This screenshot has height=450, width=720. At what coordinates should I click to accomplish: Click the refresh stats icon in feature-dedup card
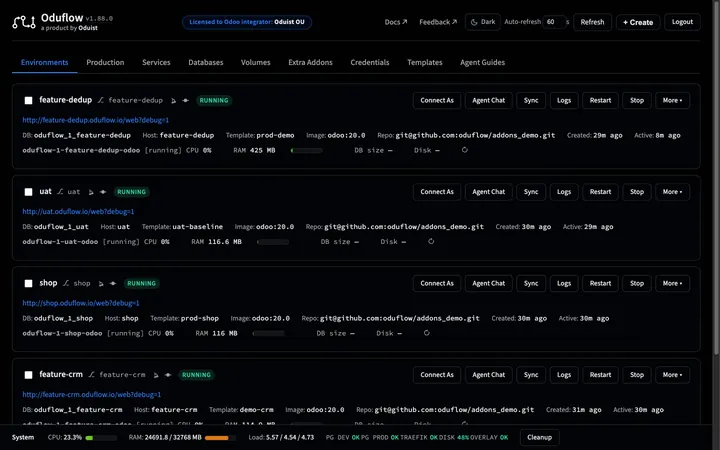(465, 150)
